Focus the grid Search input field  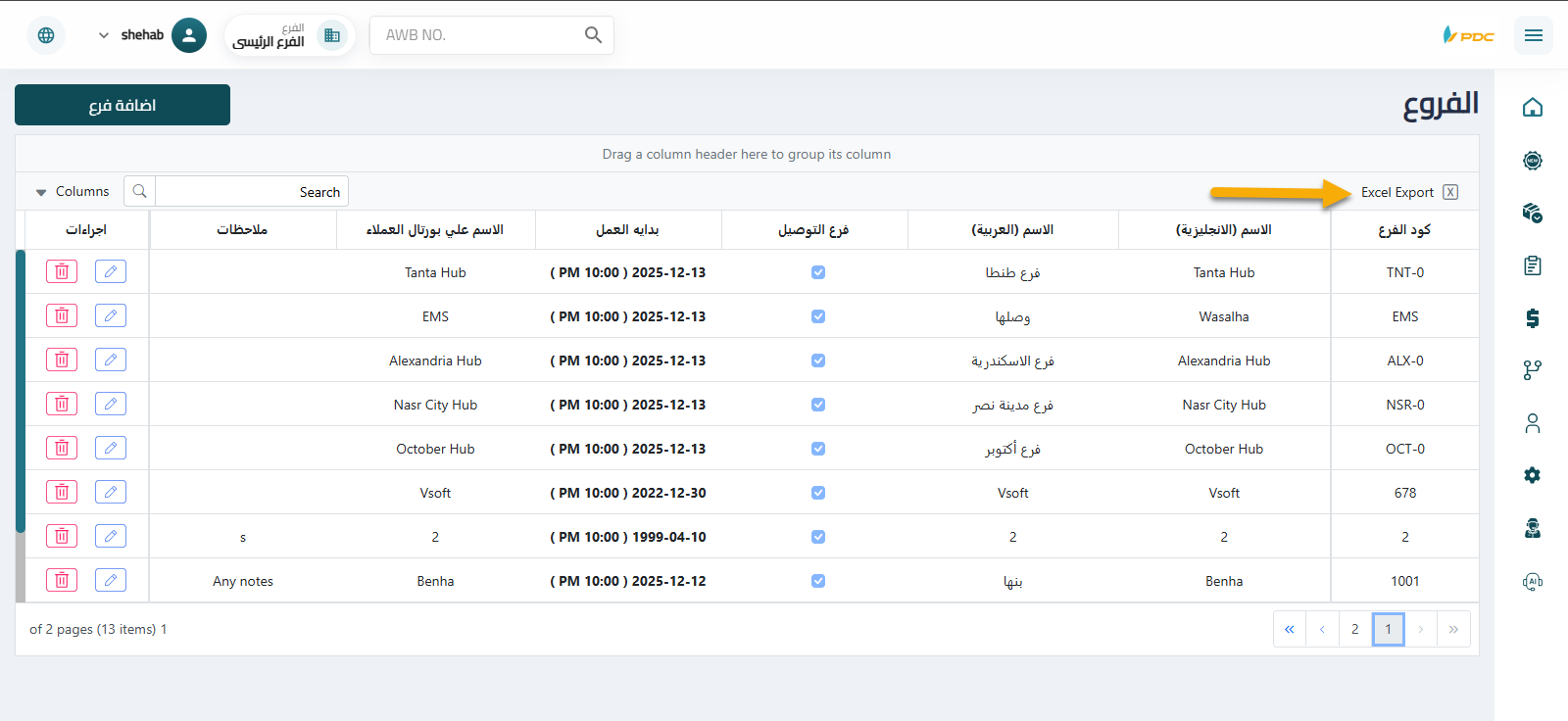coord(252,192)
